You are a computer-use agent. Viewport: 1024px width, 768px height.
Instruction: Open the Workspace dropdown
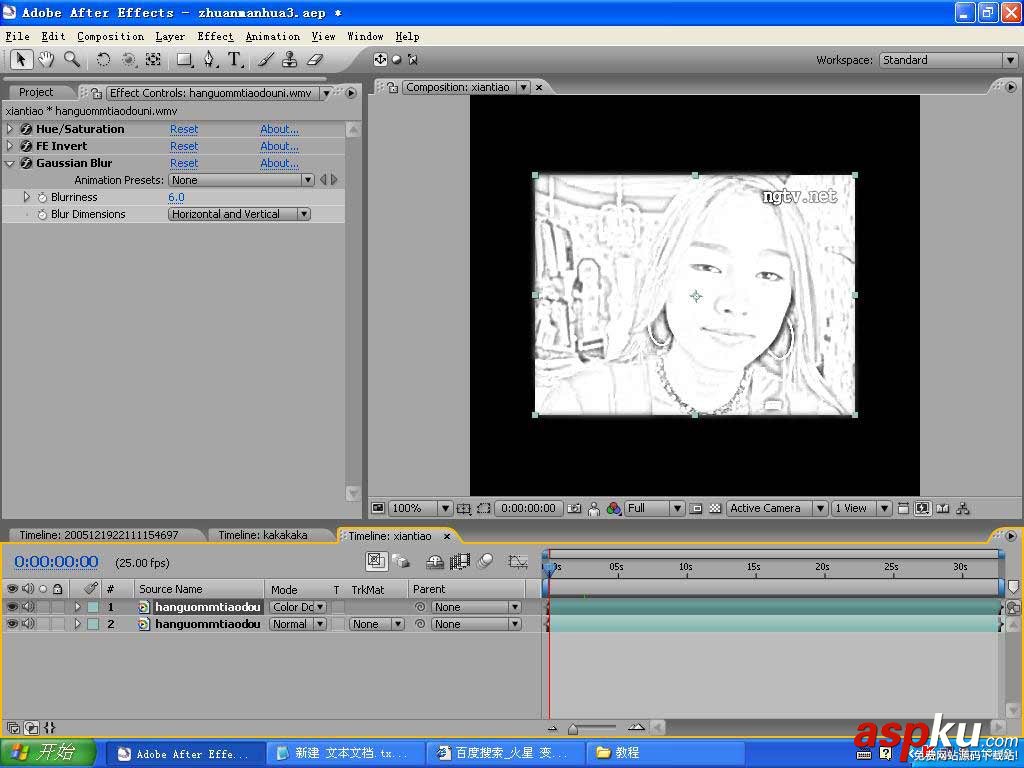click(x=948, y=60)
